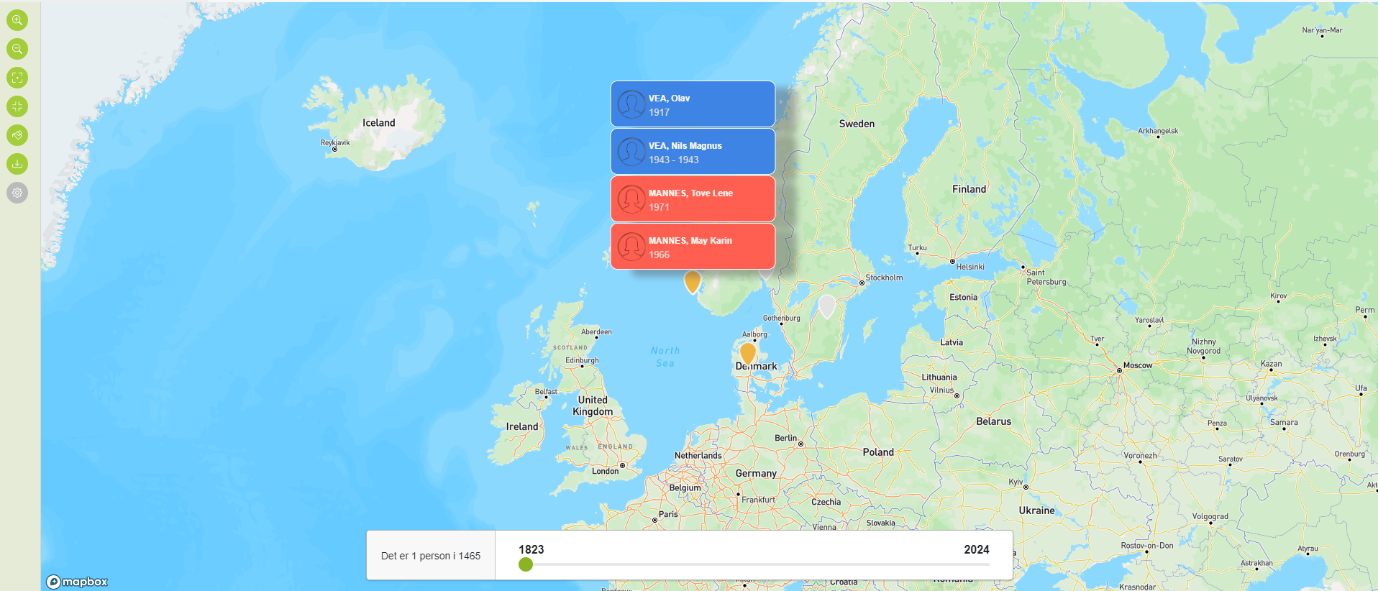Click the Mapbox logo
The width and height of the screenshot is (1378, 591).
point(77,581)
